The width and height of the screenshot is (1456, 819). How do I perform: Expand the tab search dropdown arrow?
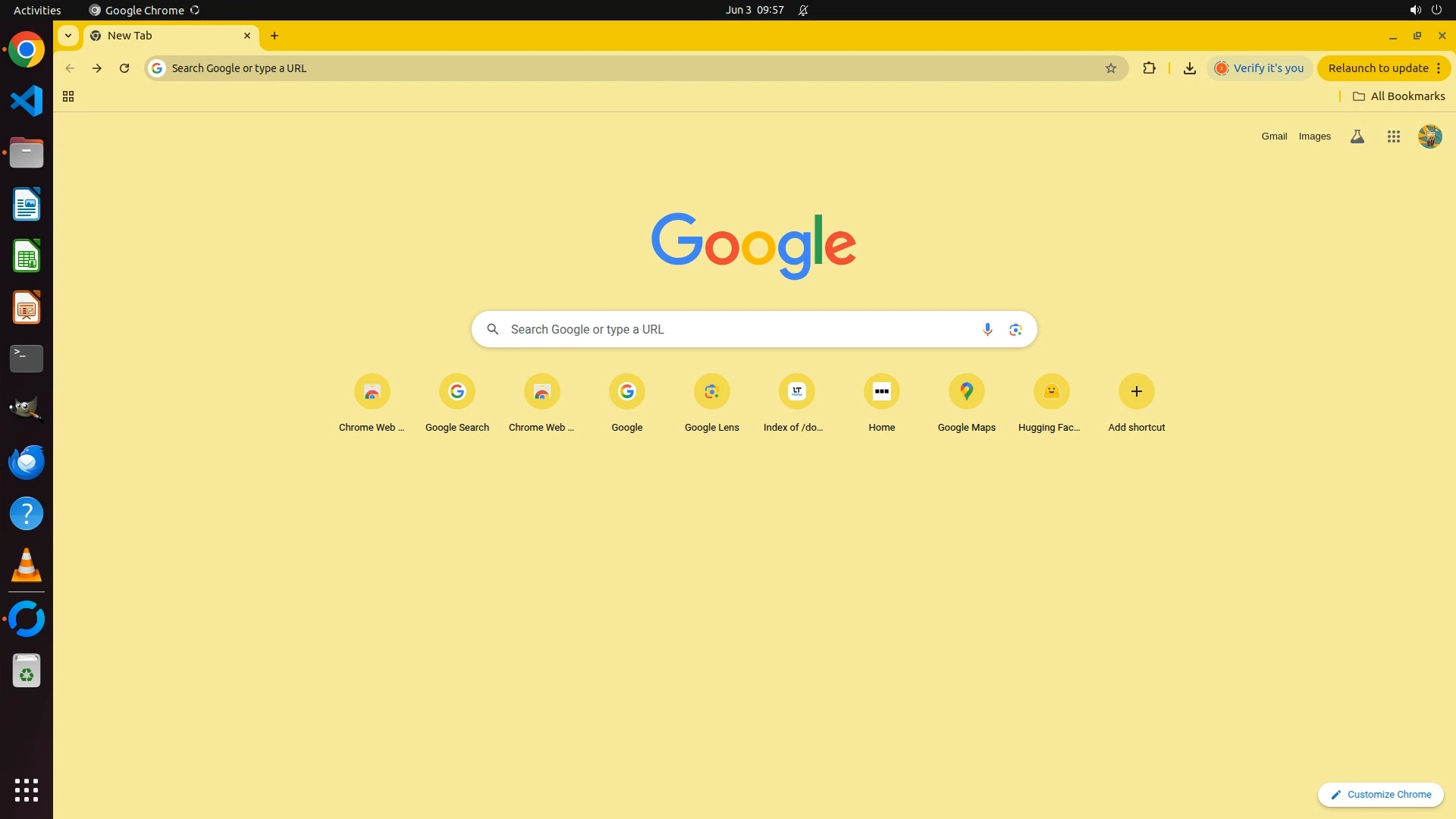[68, 36]
